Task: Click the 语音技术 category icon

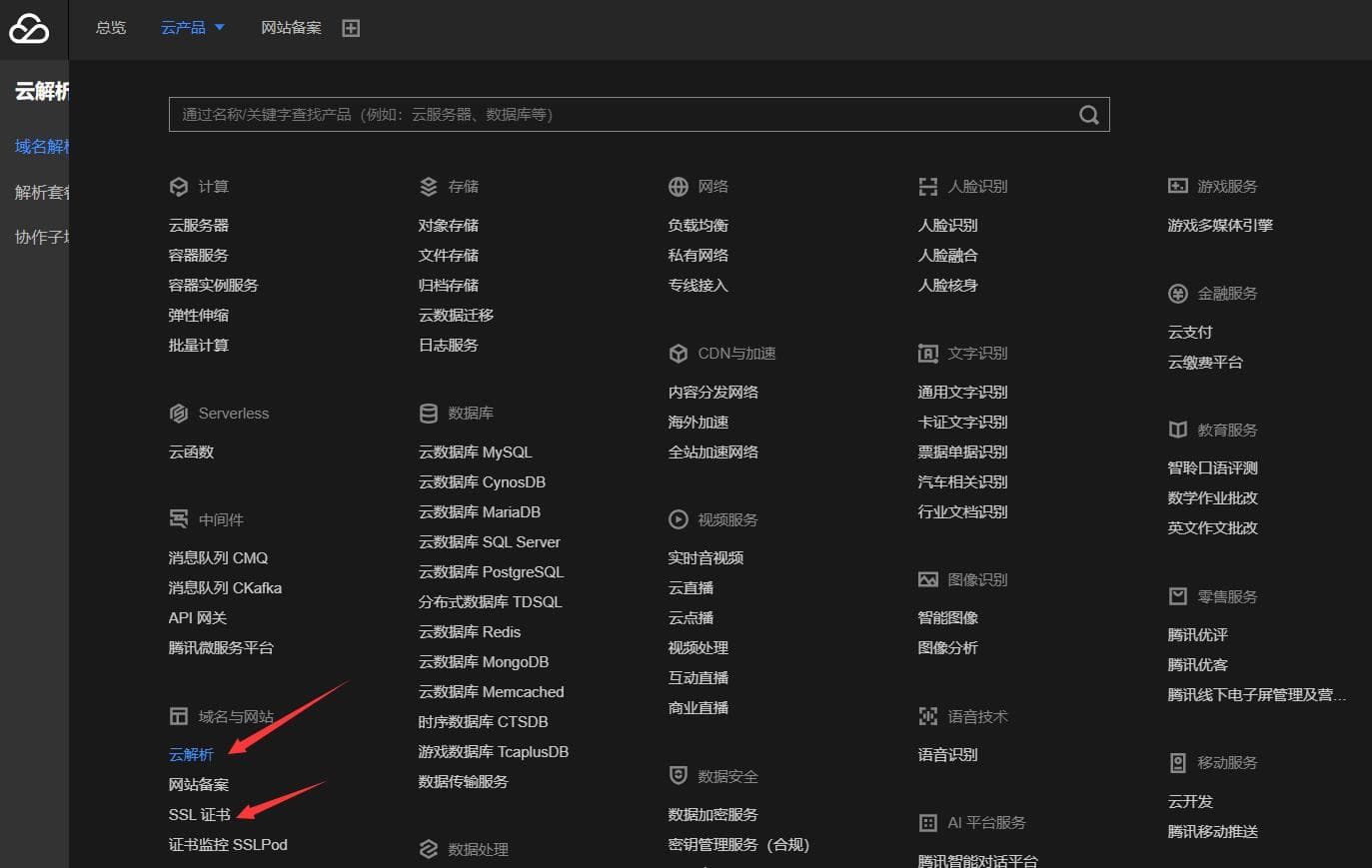Action: pos(928,716)
